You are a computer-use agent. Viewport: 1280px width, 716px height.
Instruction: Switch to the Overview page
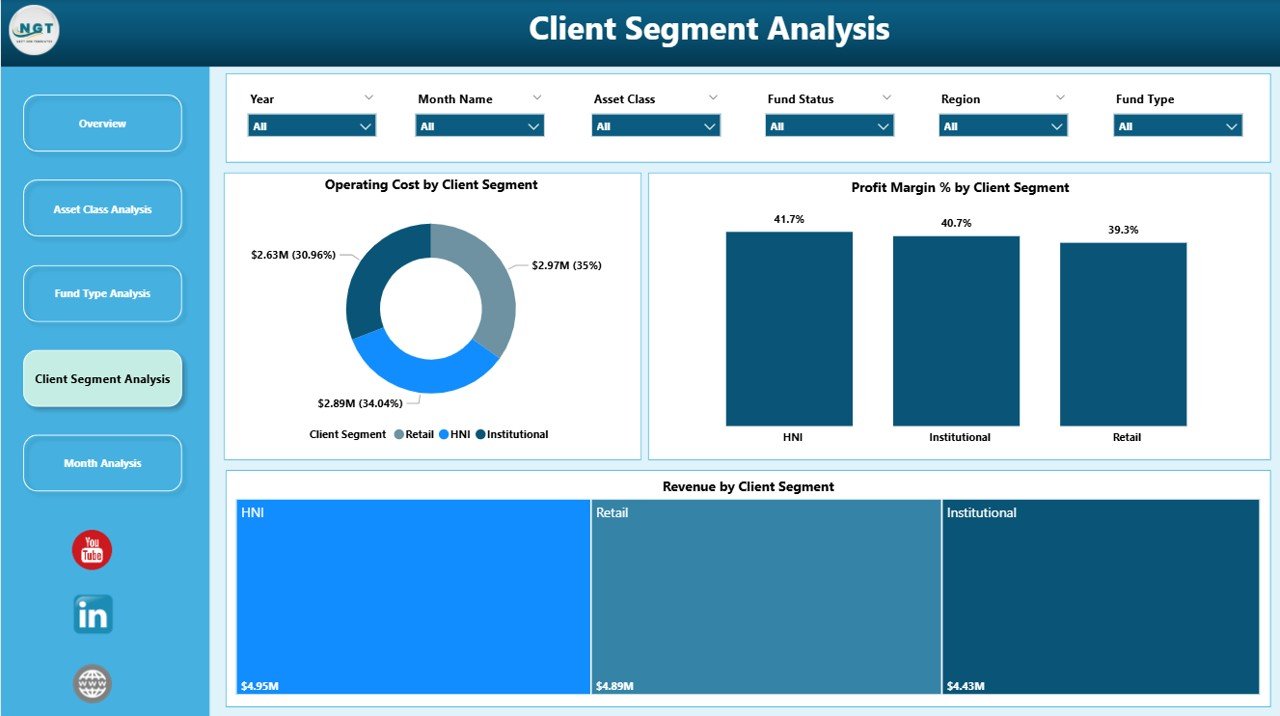[102, 123]
